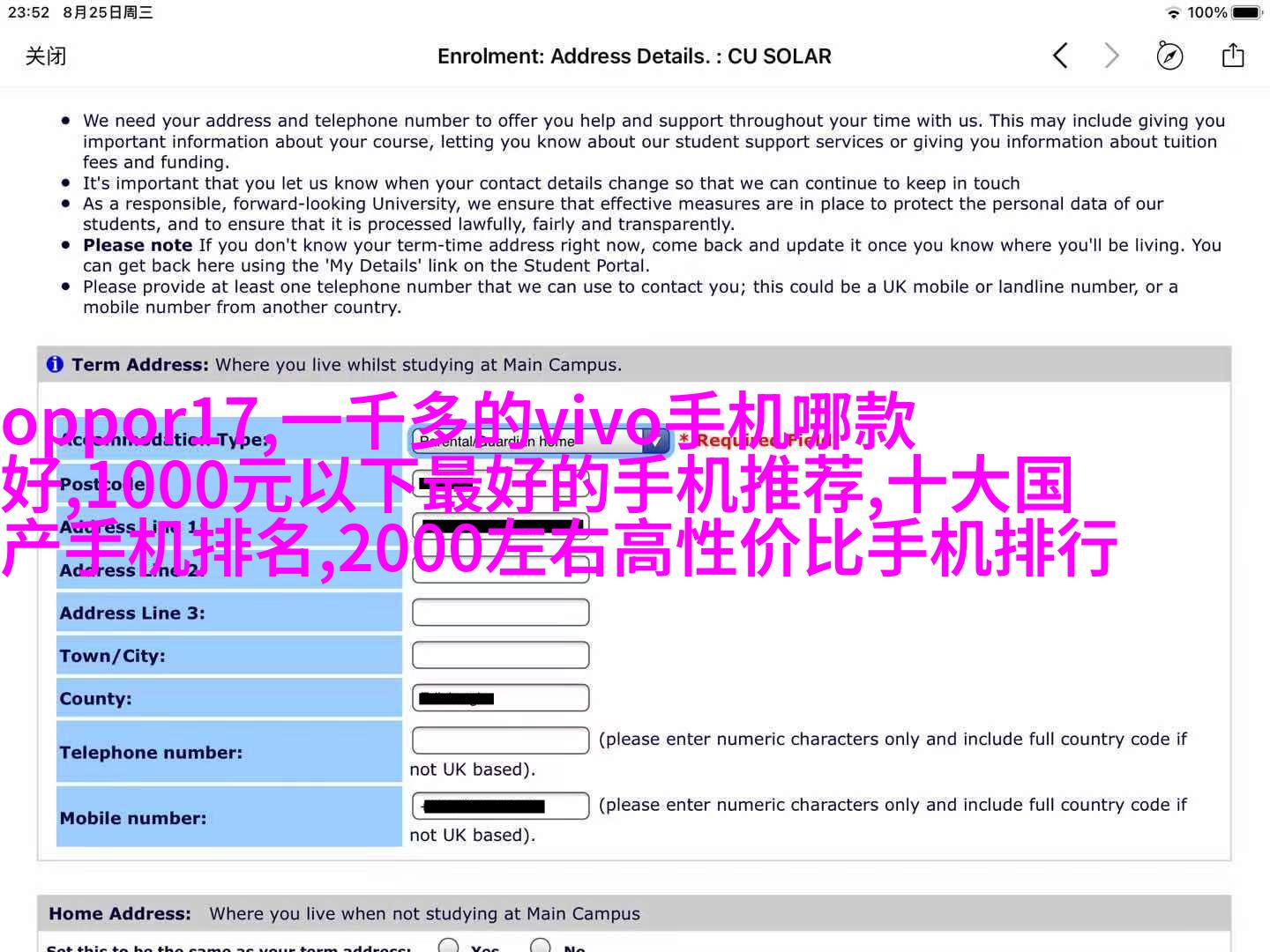Check the Wi-Fi status icon
This screenshot has width=1270, height=952.
[x=1173, y=12]
